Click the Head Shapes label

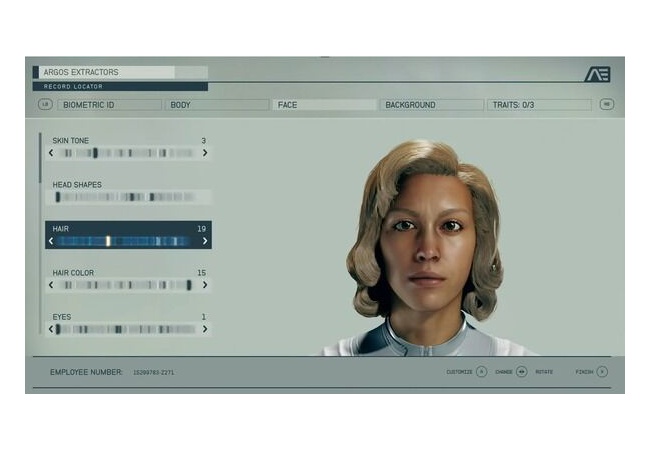coord(77,185)
